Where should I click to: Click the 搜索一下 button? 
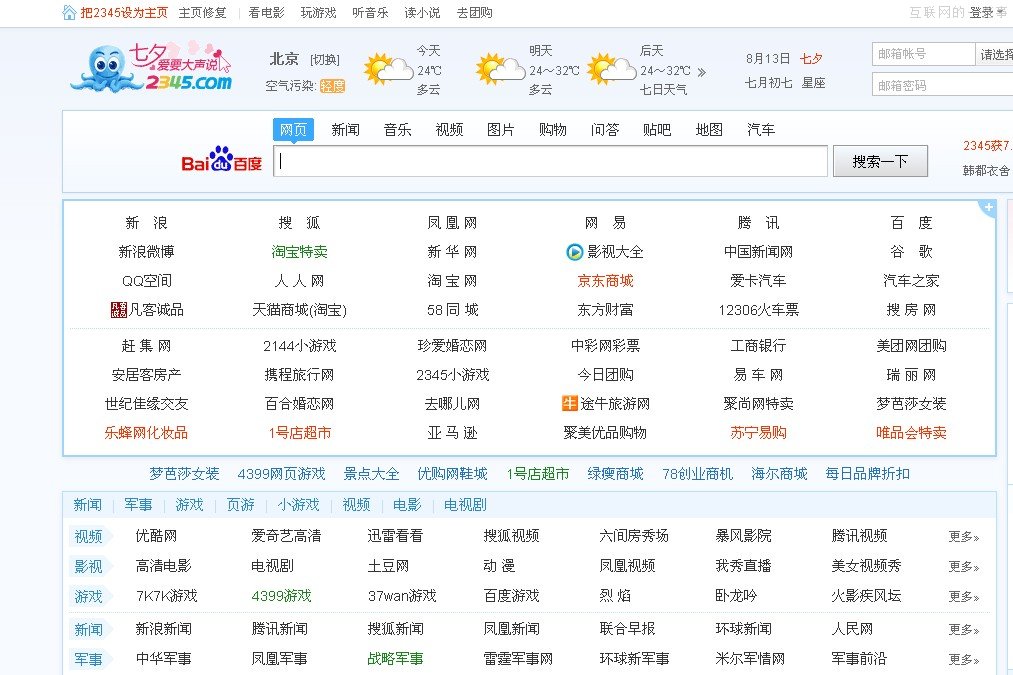pos(881,161)
